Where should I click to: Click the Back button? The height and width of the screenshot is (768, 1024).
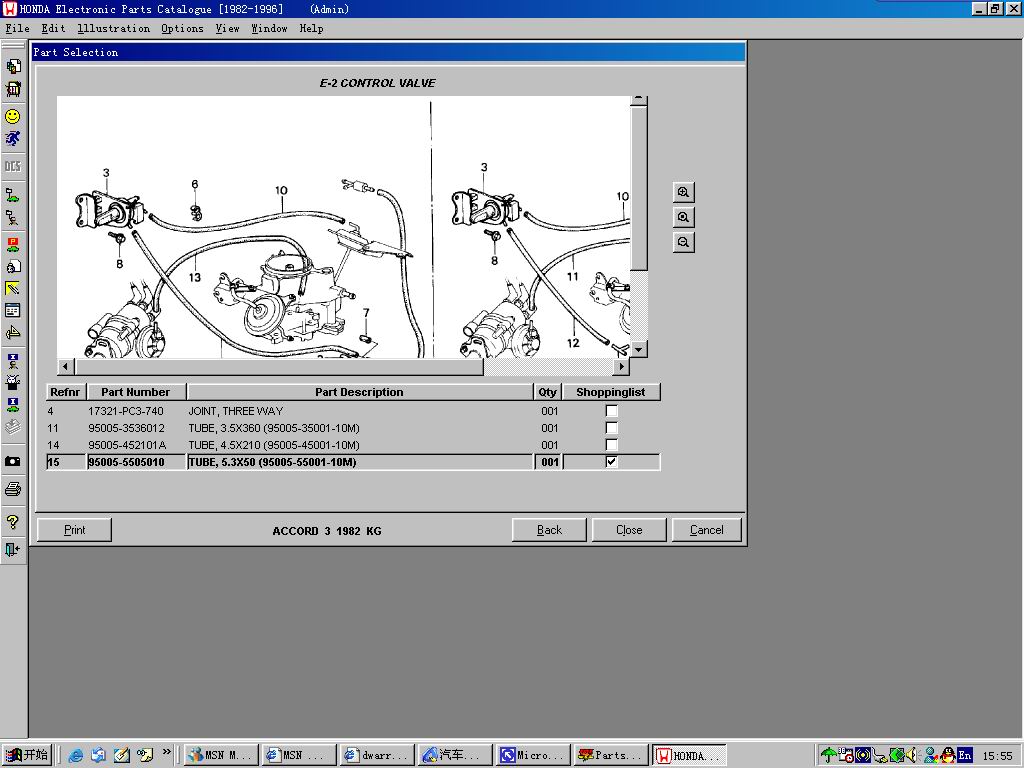pyautogui.click(x=549, y=530)
